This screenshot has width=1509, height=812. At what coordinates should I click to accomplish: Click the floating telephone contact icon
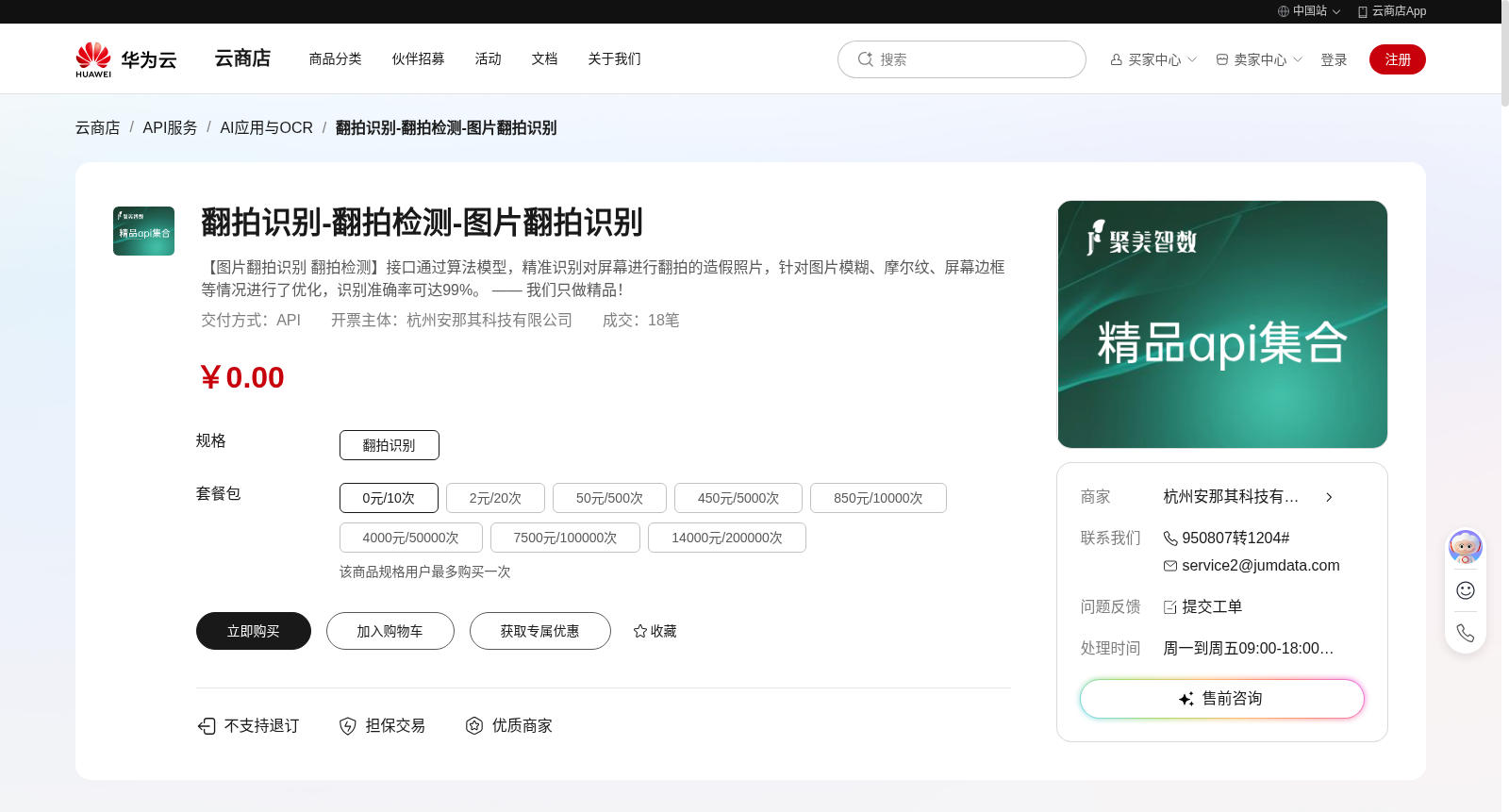pos(1466,633)
